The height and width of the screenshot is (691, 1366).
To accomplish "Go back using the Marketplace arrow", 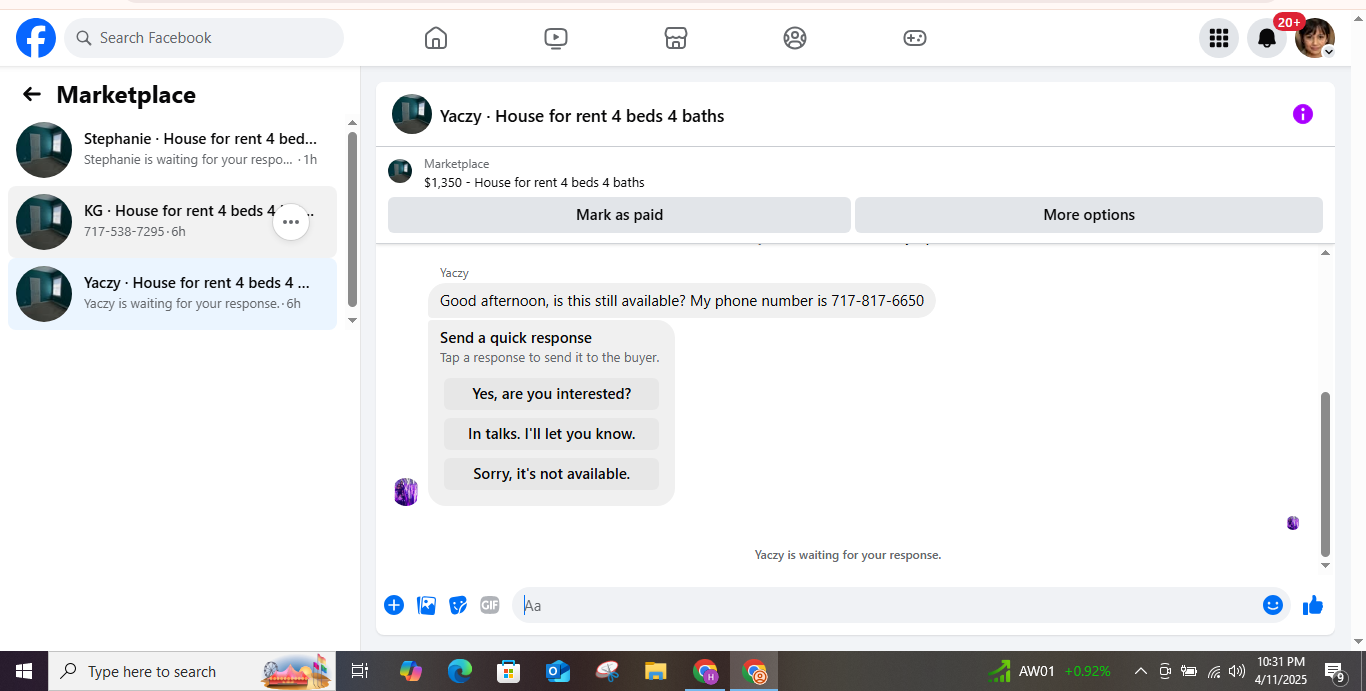I will click(x=32, y=94).
